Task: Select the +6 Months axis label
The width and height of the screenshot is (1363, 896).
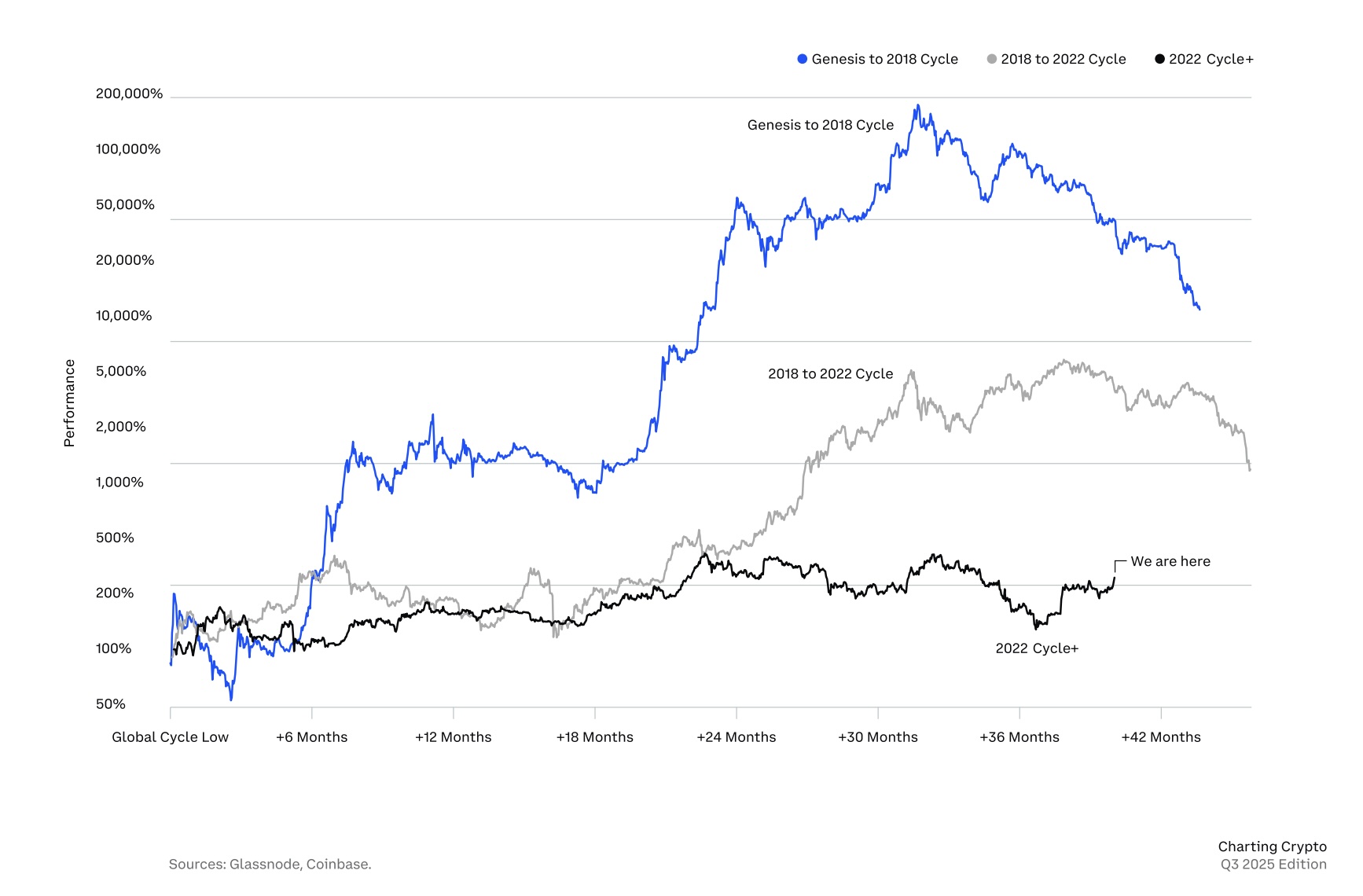Action: tap(312, 737)
